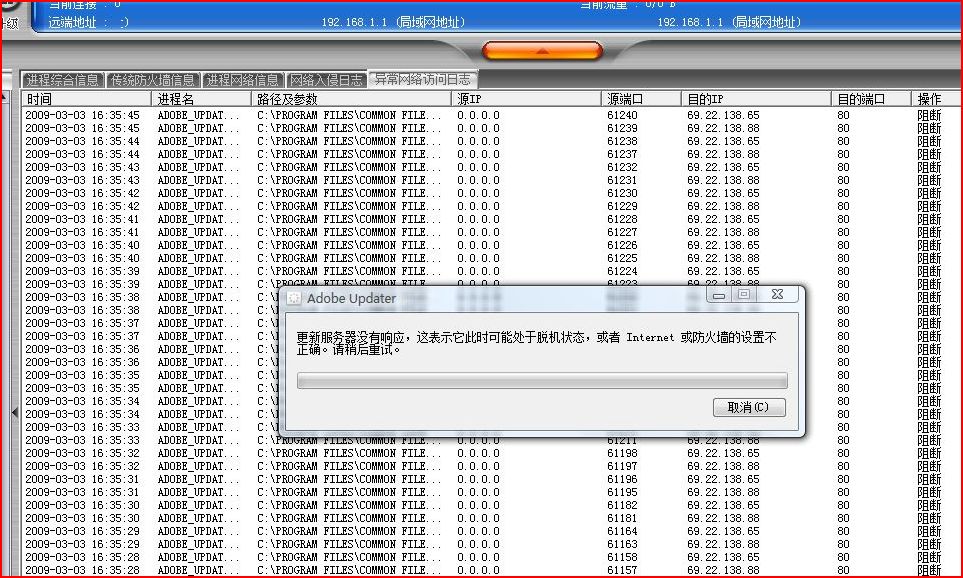Open the 进程网络信息 tab
Image resolution: width=963 pixels, height=578 pixels.
tap(243, 80)
